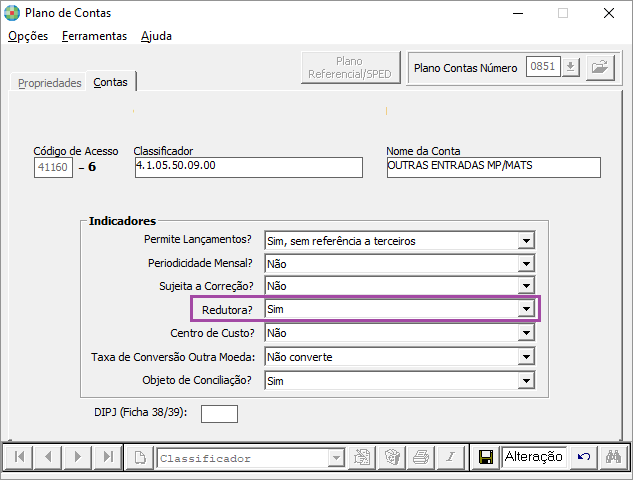Click the Plano Contas Número field 0851
633x480 pixels.
pos(543,66)
